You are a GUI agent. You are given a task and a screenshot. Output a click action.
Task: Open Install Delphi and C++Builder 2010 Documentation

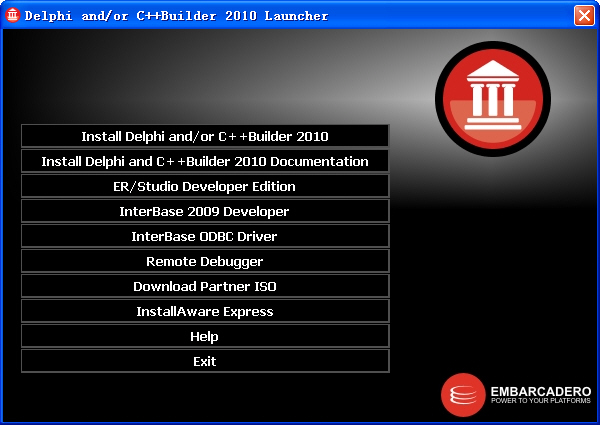point(205,161)
